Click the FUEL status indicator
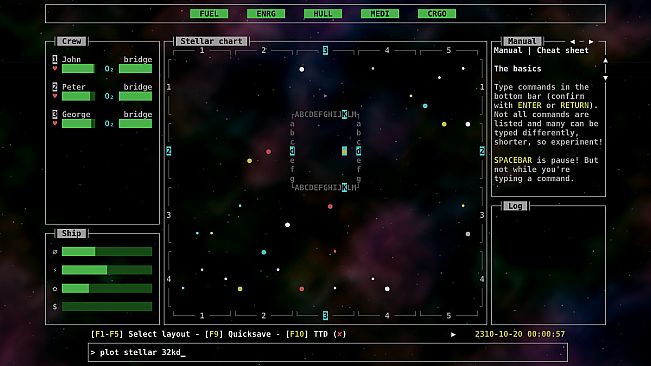The width and height of the screenshot is (651, 366). (209, 14)
